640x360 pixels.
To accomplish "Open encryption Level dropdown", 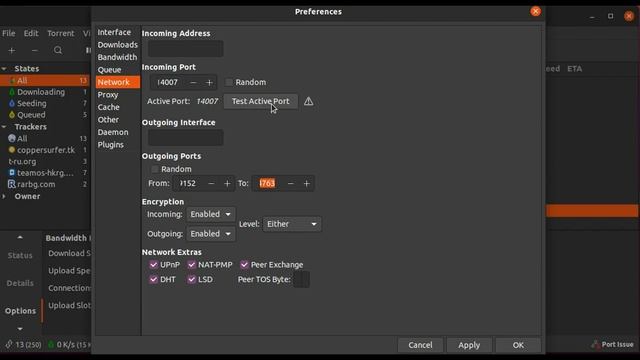I will point(292,224).
